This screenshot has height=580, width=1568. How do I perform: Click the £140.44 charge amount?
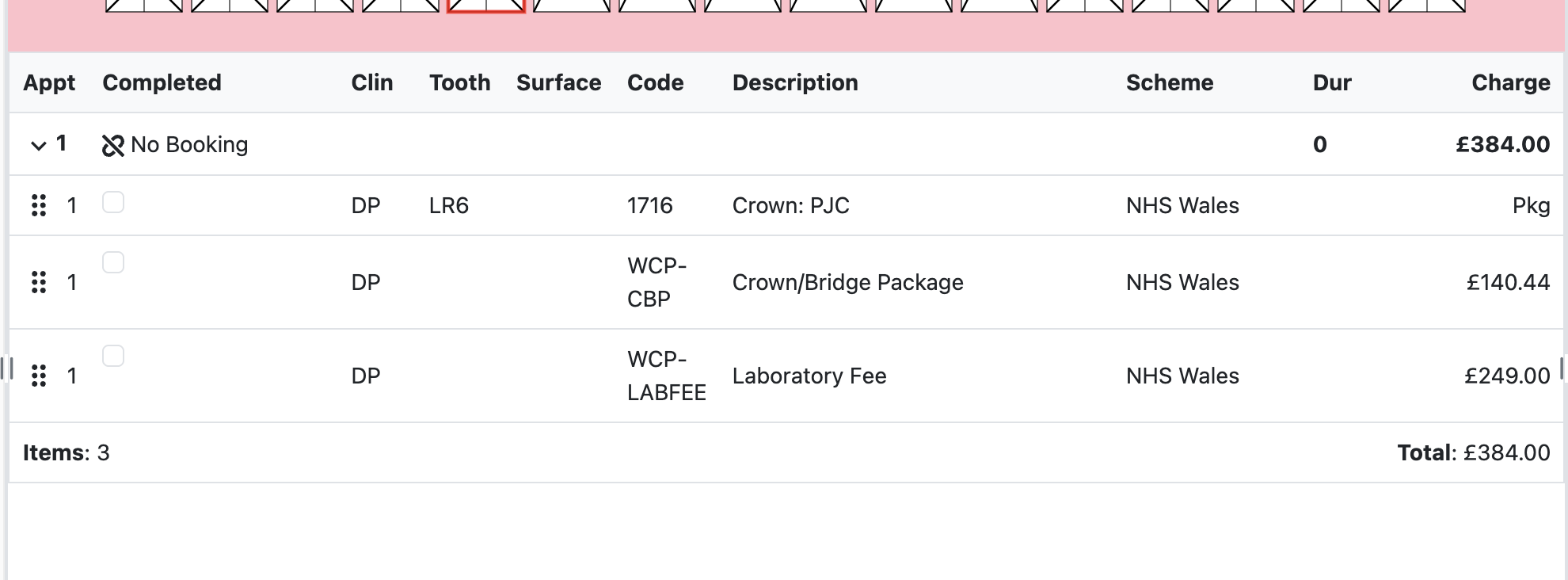(x=1507, y=282)
